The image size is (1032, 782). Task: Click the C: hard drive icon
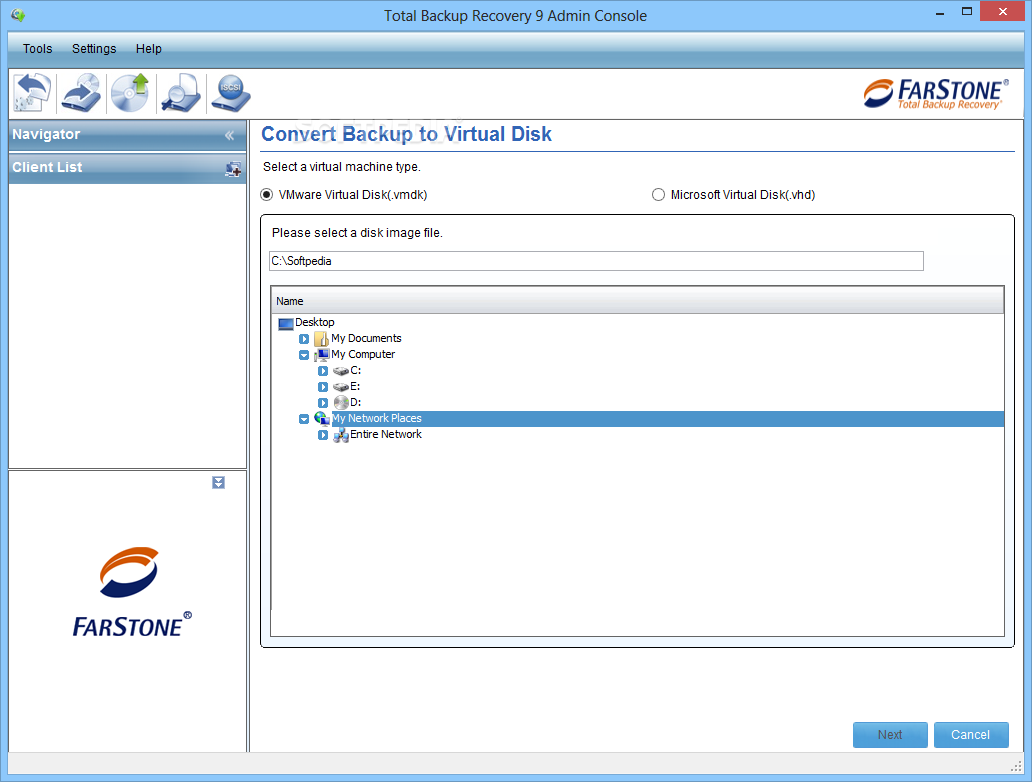pos(340,371)
